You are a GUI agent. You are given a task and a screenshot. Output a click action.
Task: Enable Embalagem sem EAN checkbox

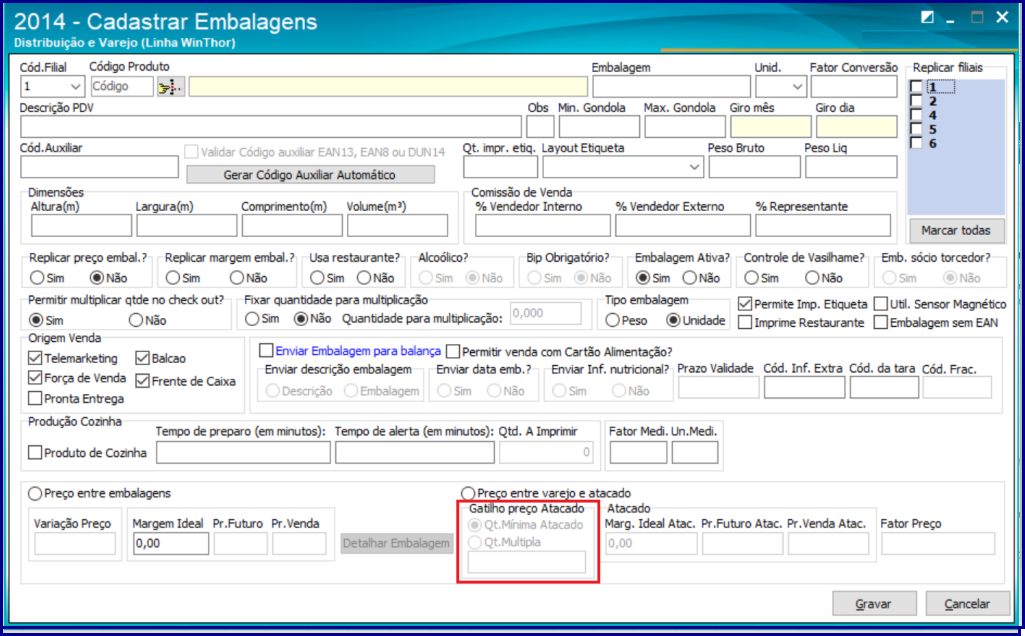pos(881,322)
